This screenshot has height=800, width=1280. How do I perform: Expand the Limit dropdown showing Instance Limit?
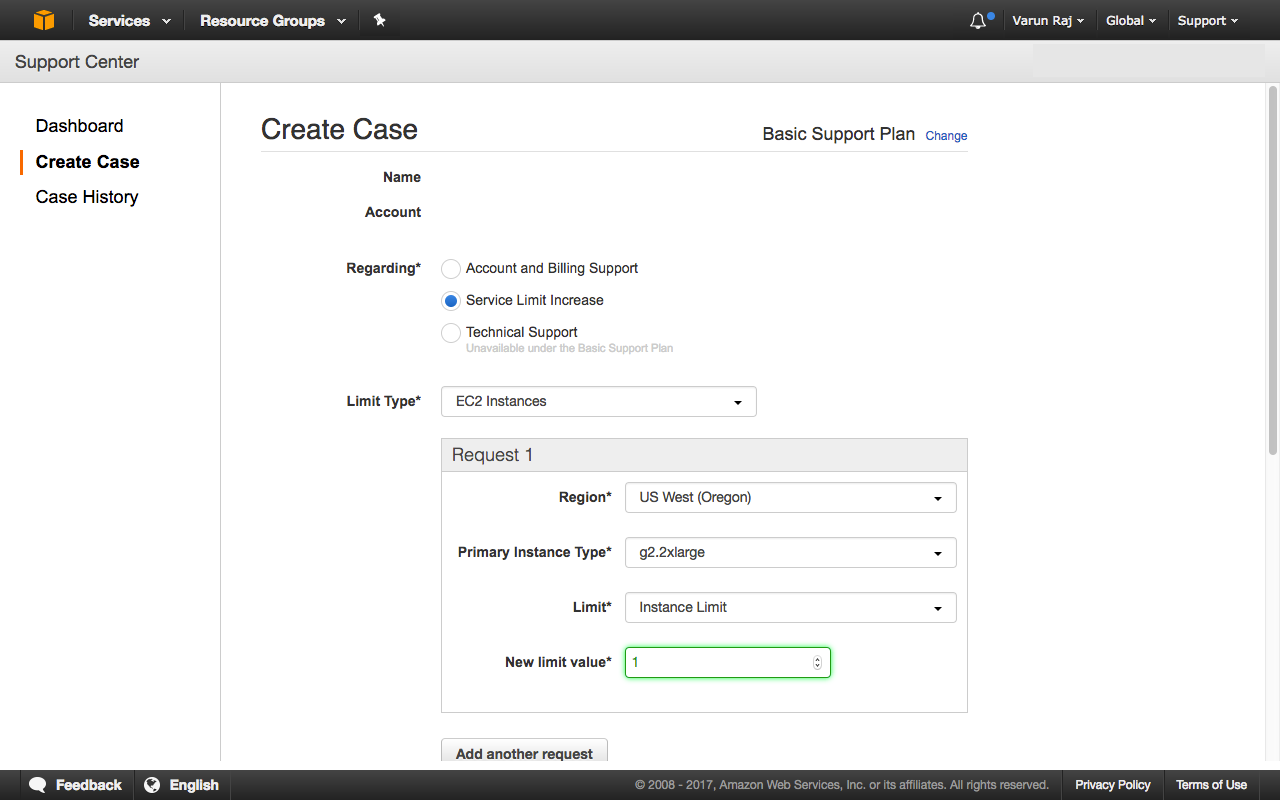click(x=790, y=608)
